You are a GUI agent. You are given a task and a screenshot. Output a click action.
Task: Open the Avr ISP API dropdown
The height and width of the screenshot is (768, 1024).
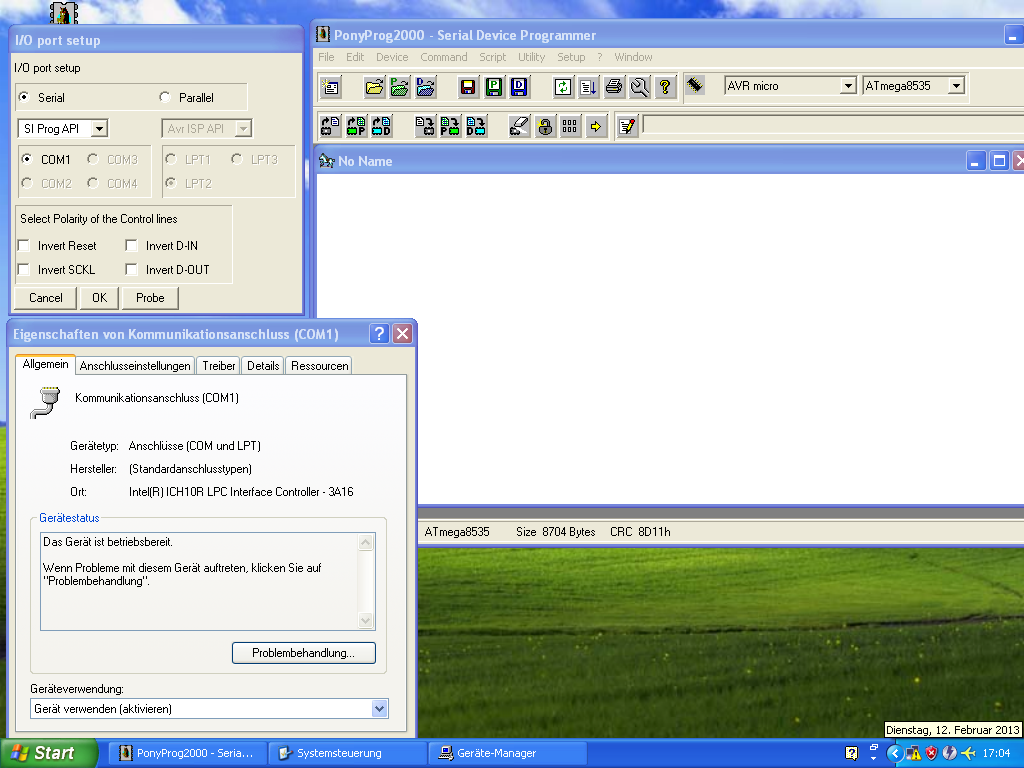pyautogui.click(x=243, y=129)
